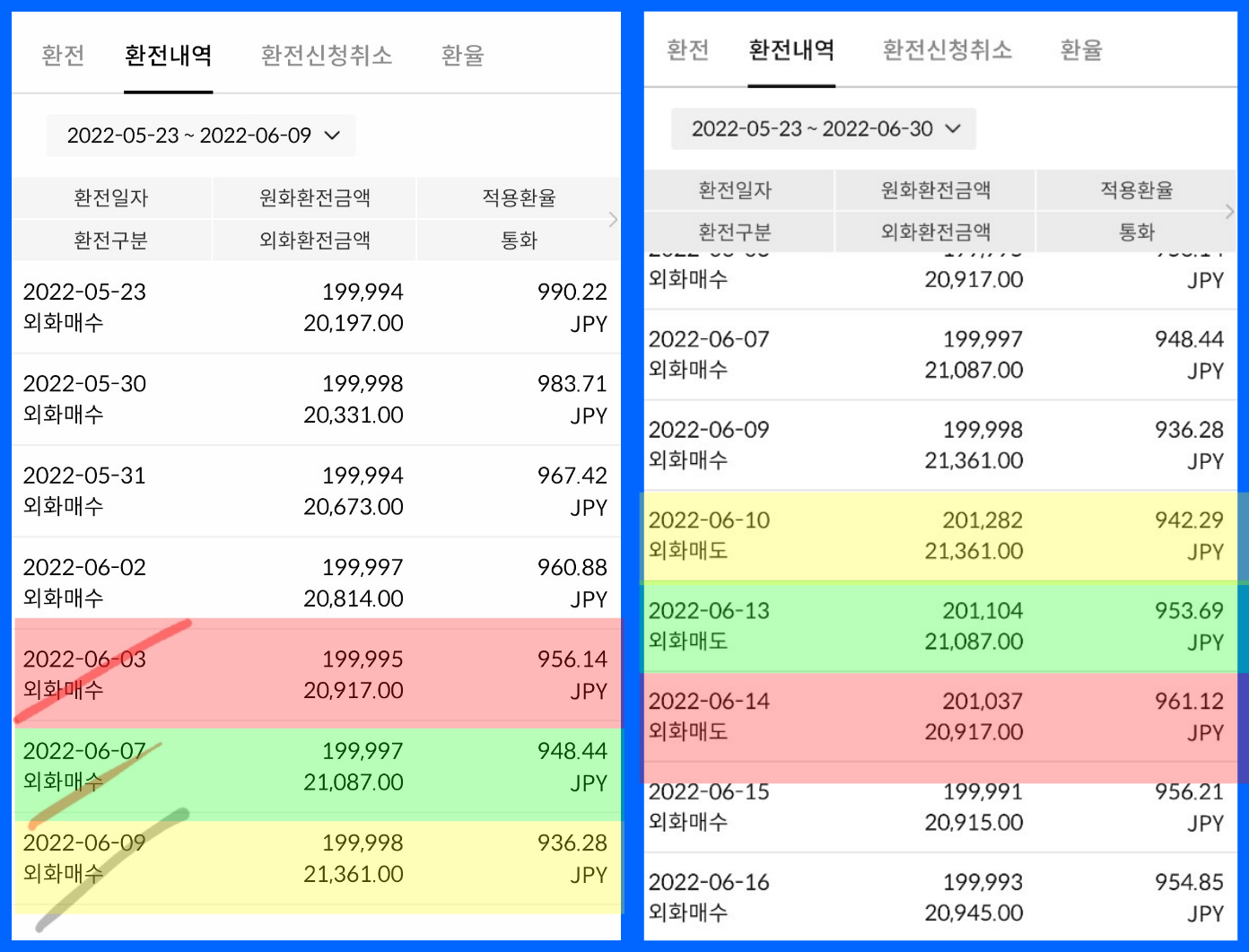View the 환율 tab in left panel
Image resolution: width=1249 pixels, height=952 pixels.
(462, 55)
